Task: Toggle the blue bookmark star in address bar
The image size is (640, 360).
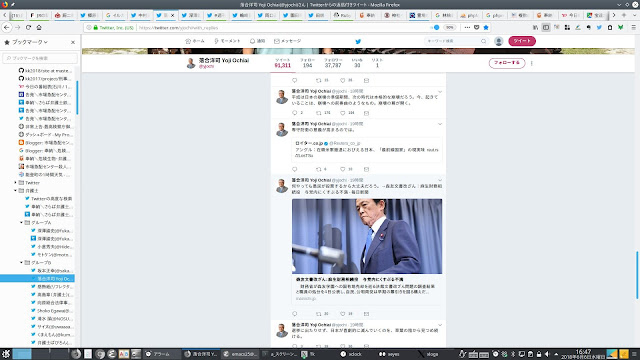Action: click(486, 27)
